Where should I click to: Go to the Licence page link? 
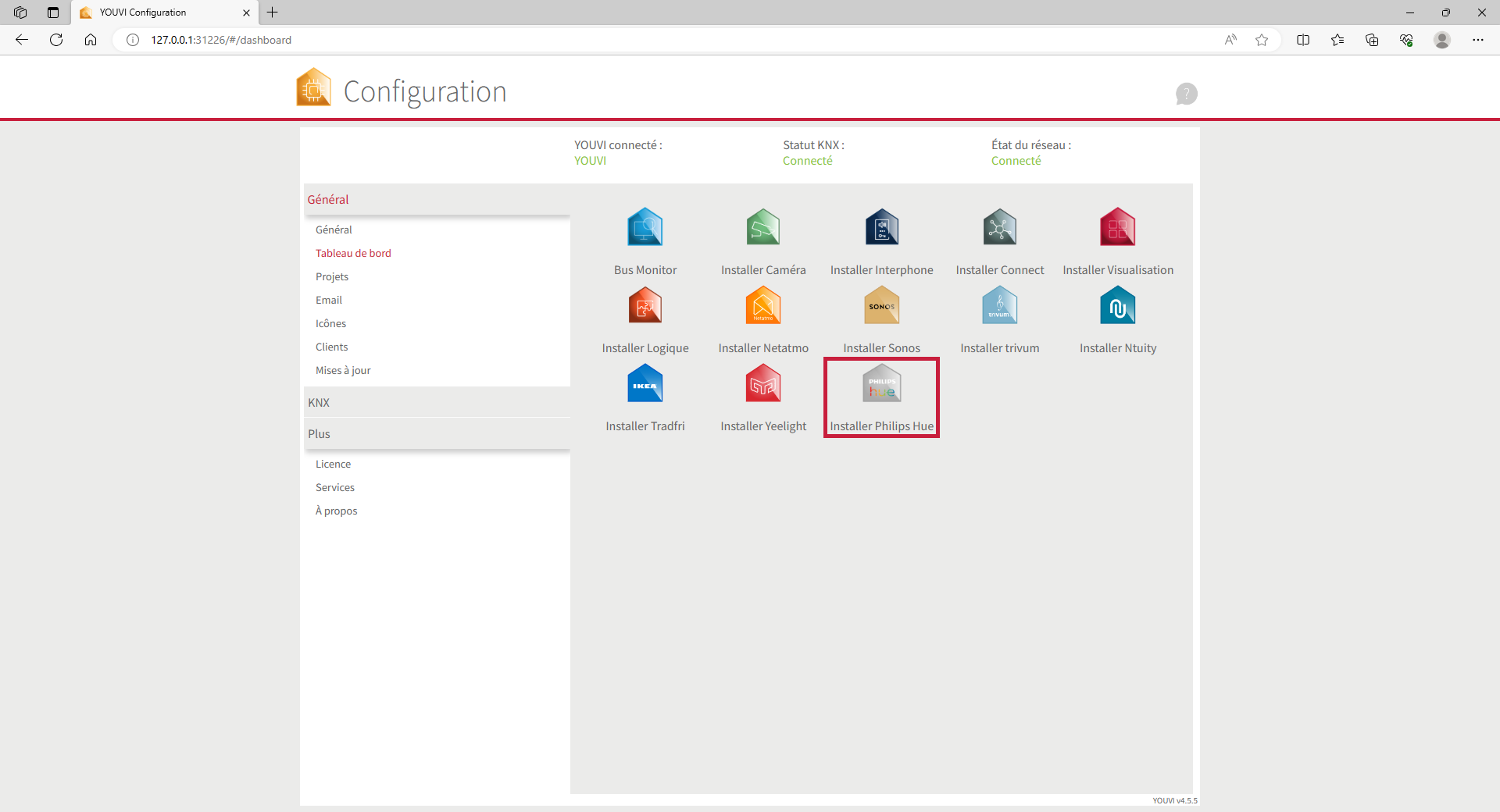click(333, 464)
